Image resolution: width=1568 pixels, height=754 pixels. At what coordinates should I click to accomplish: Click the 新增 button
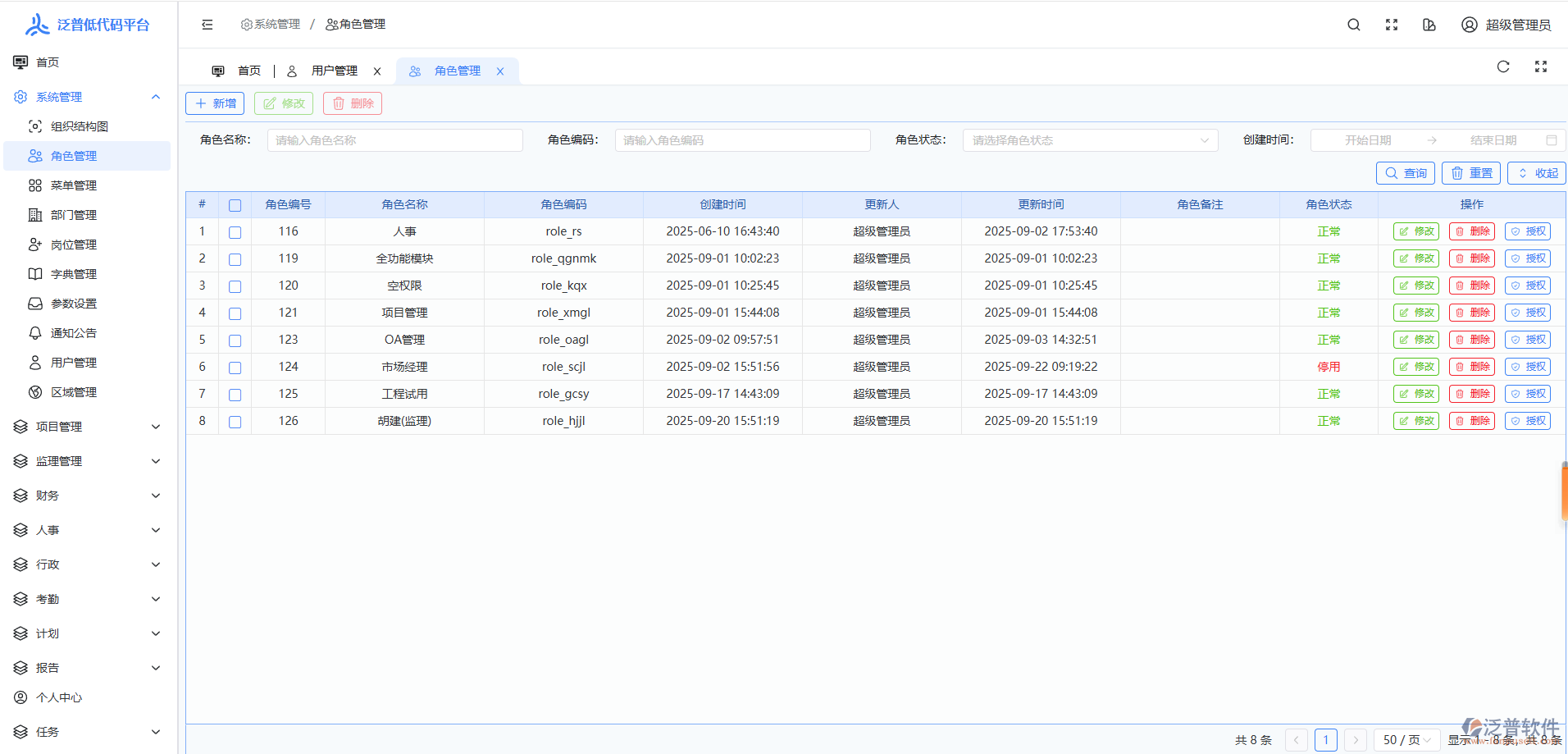click(x=215, y=103)
